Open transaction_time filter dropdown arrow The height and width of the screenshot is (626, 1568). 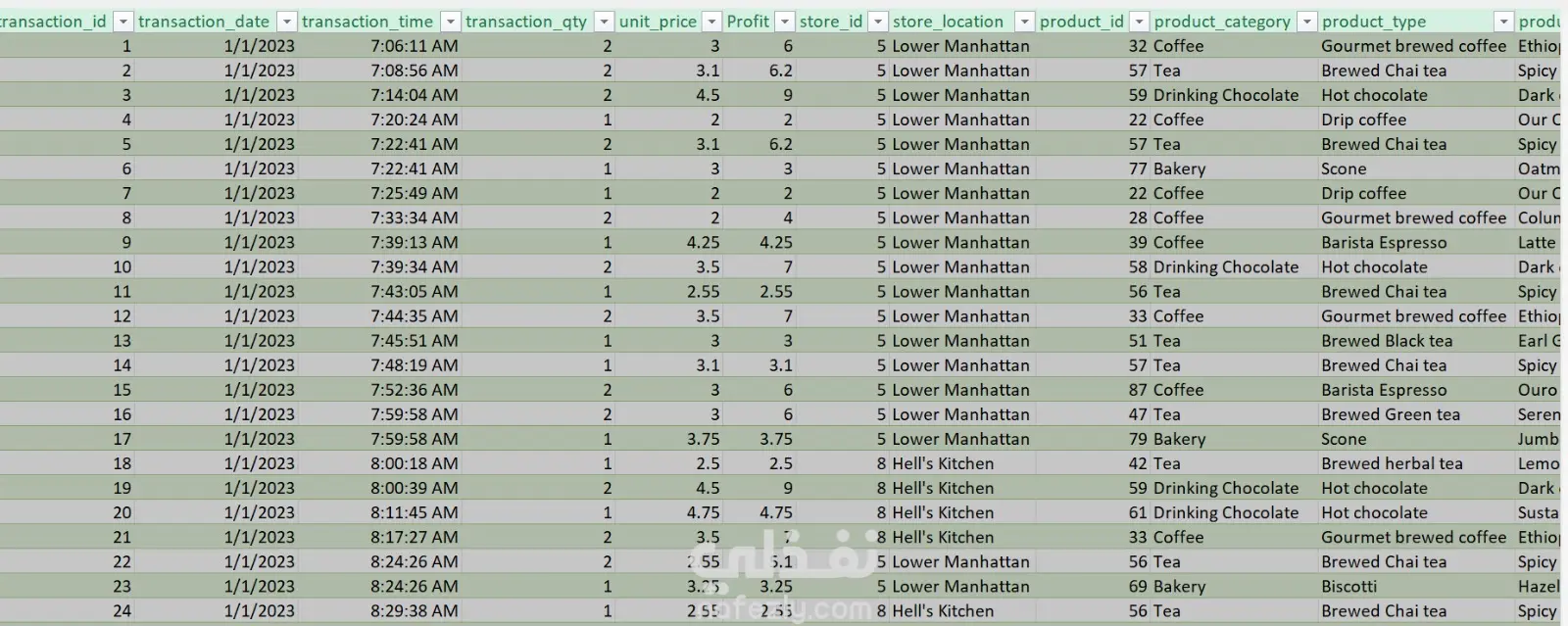pos(450,22)
